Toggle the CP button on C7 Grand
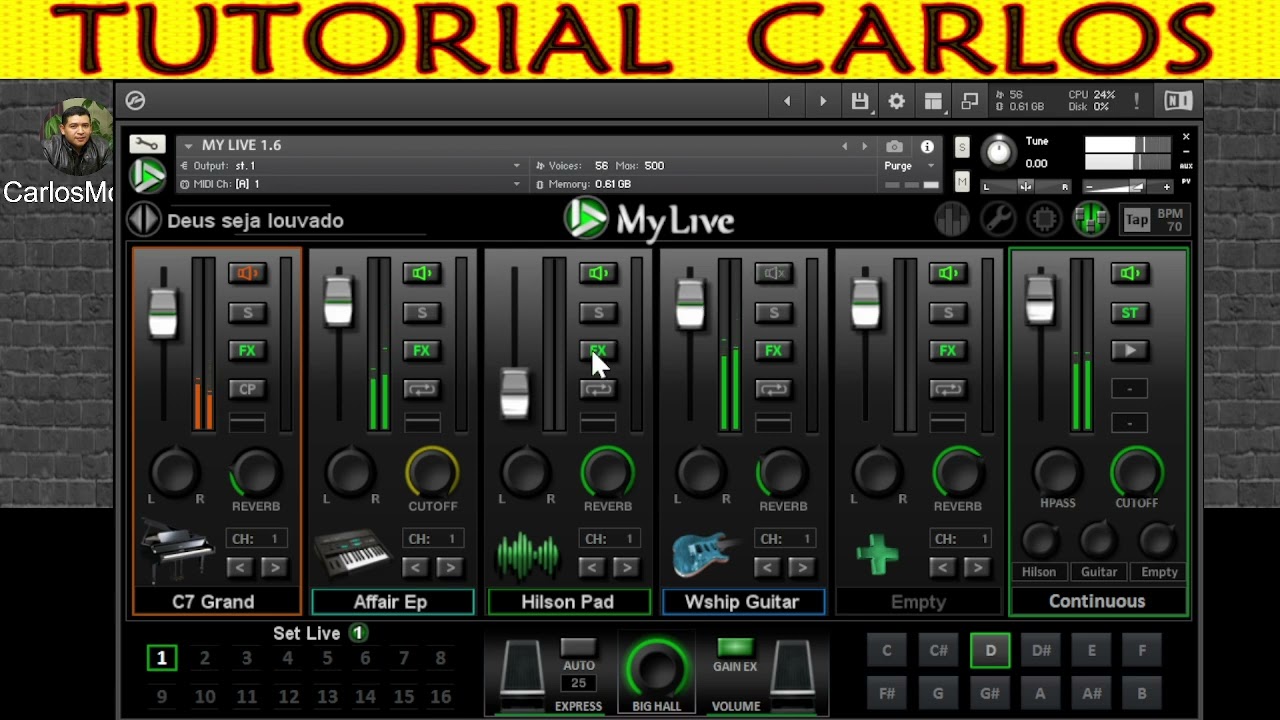The width and height of the screenshot is (1280, 720). [x=247, y=389]
